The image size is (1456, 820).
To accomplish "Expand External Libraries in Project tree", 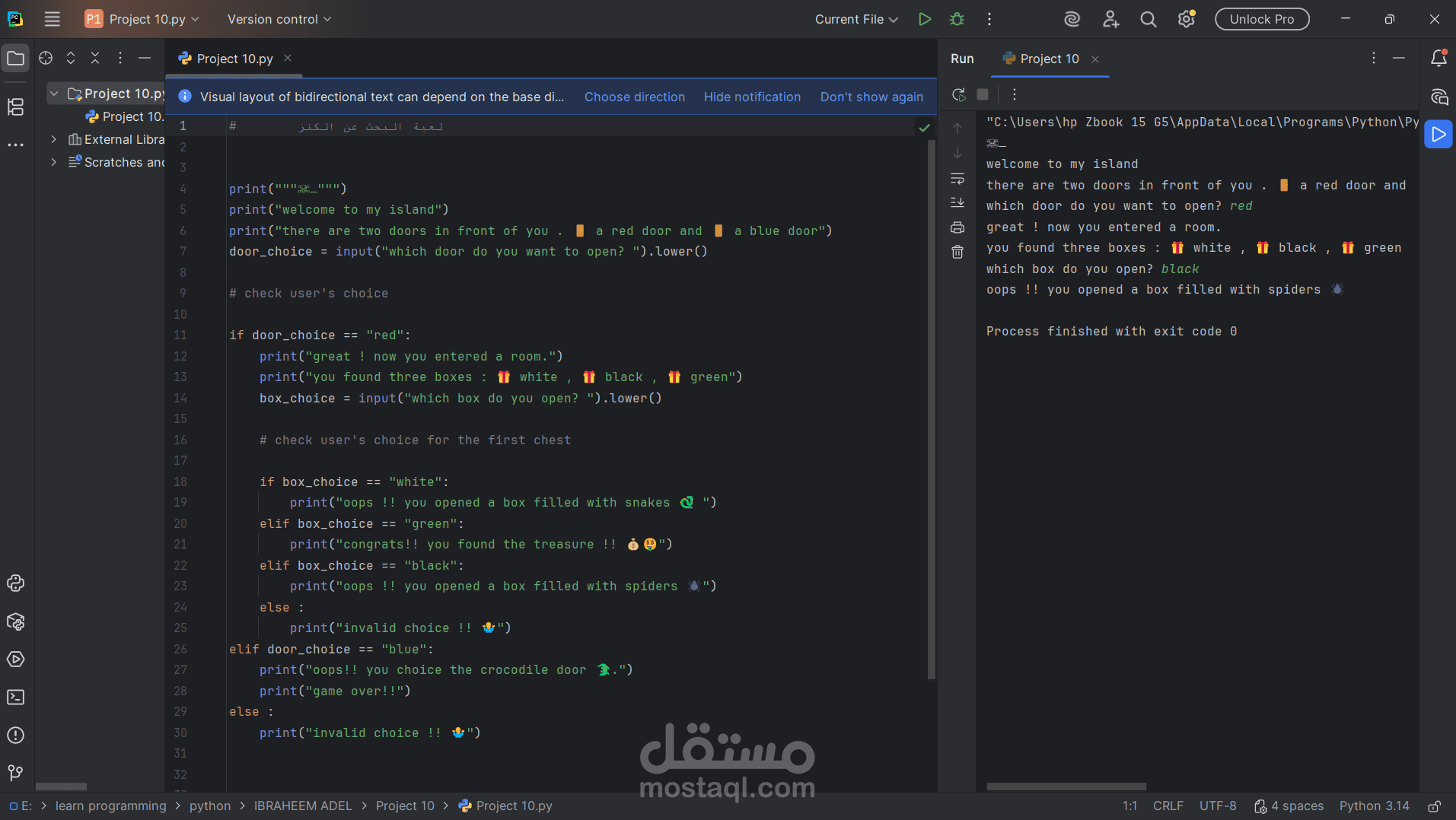I will (53, 139).
